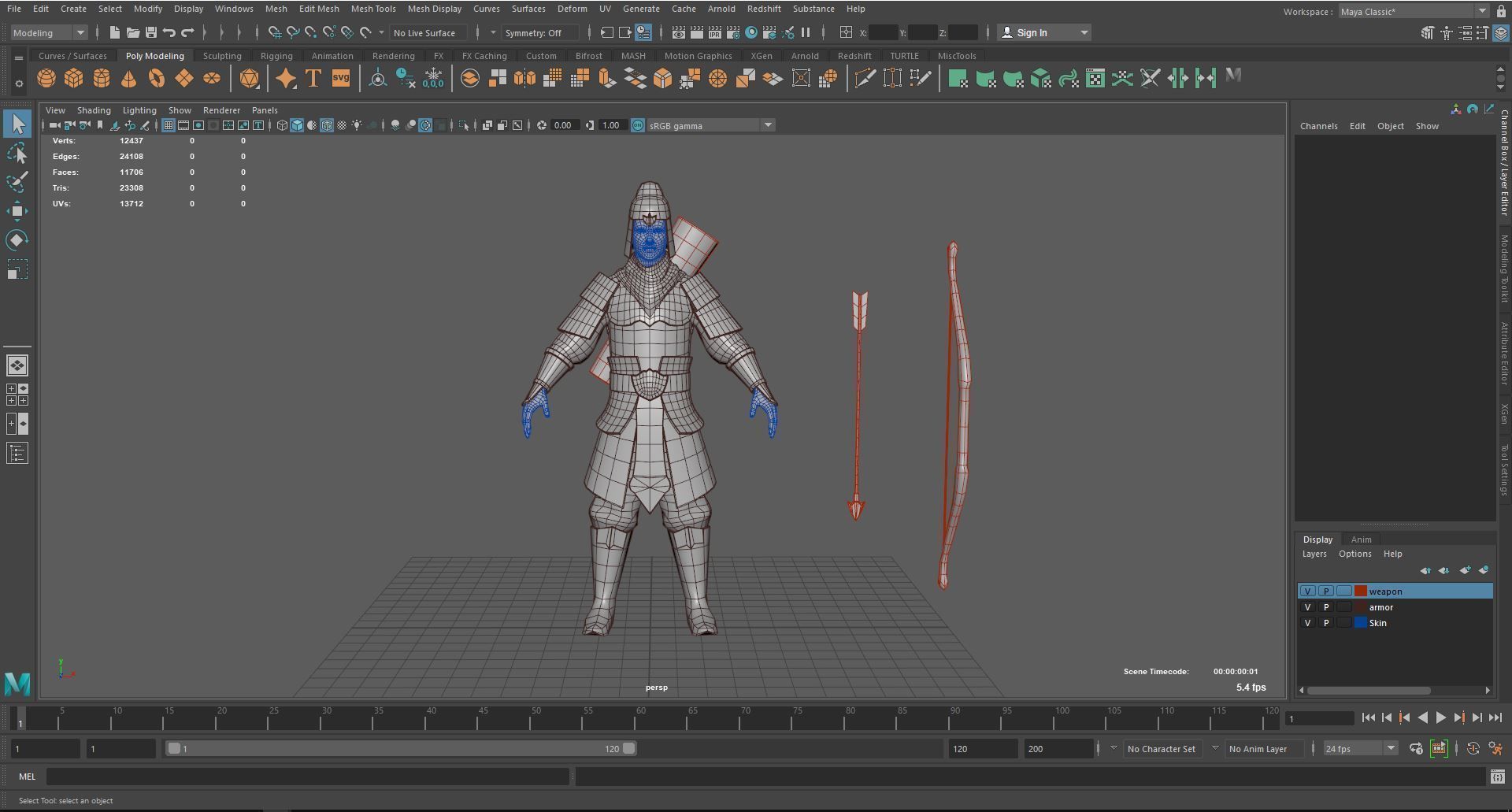This screenshot has height=812, width=1512.
Task: Toggle visibility V of the armor layer
Action: [1308, 607]
